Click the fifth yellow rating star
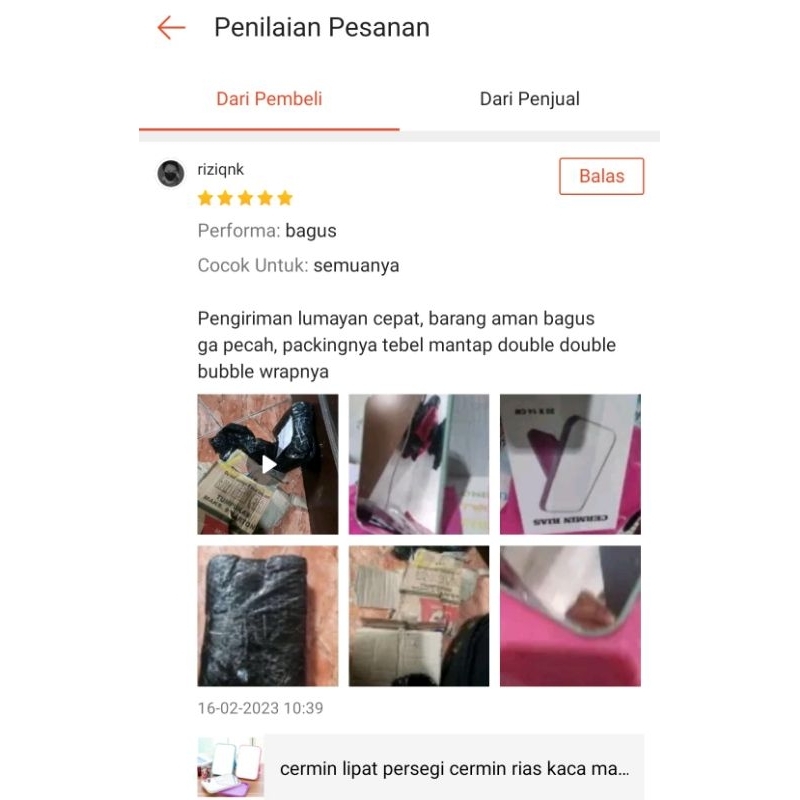800x800 pixels. (285, 198)
